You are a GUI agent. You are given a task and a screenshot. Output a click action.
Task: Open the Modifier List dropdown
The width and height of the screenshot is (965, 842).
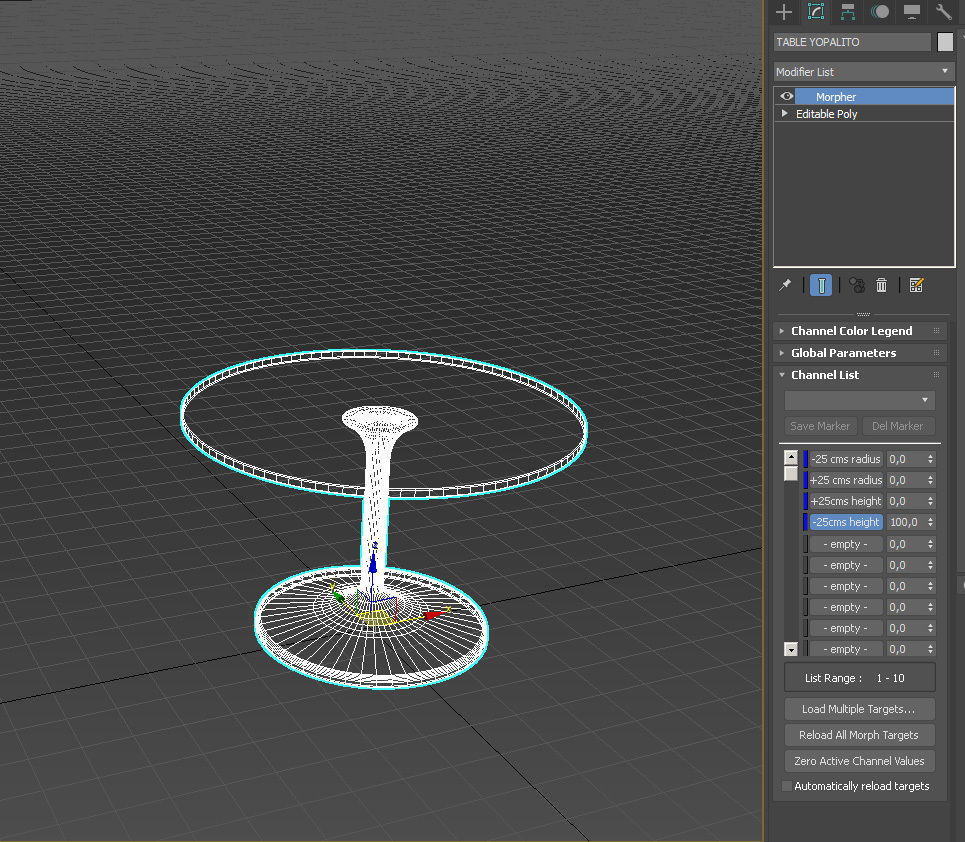coord(864,72)
